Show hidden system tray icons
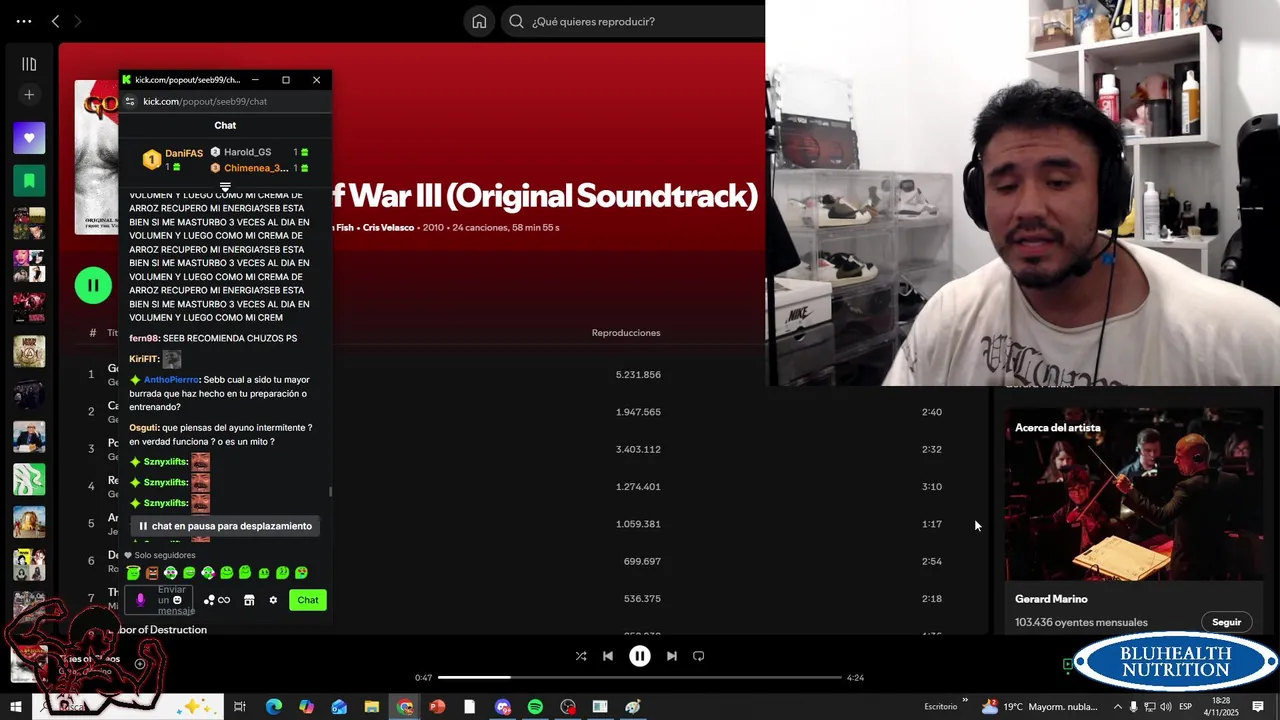The width and height of the screenshot is (1280, 720). [x=1118, y=707]
